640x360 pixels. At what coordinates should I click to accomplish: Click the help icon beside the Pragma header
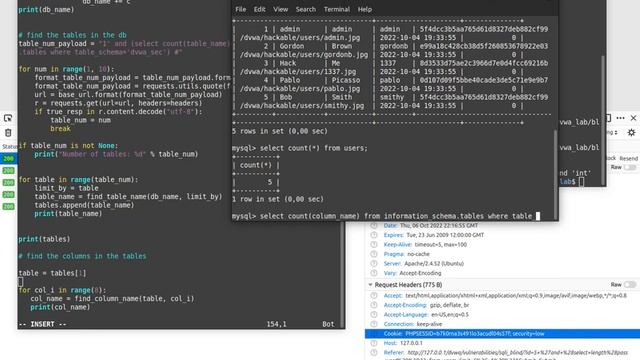click(x=374, y=254)
